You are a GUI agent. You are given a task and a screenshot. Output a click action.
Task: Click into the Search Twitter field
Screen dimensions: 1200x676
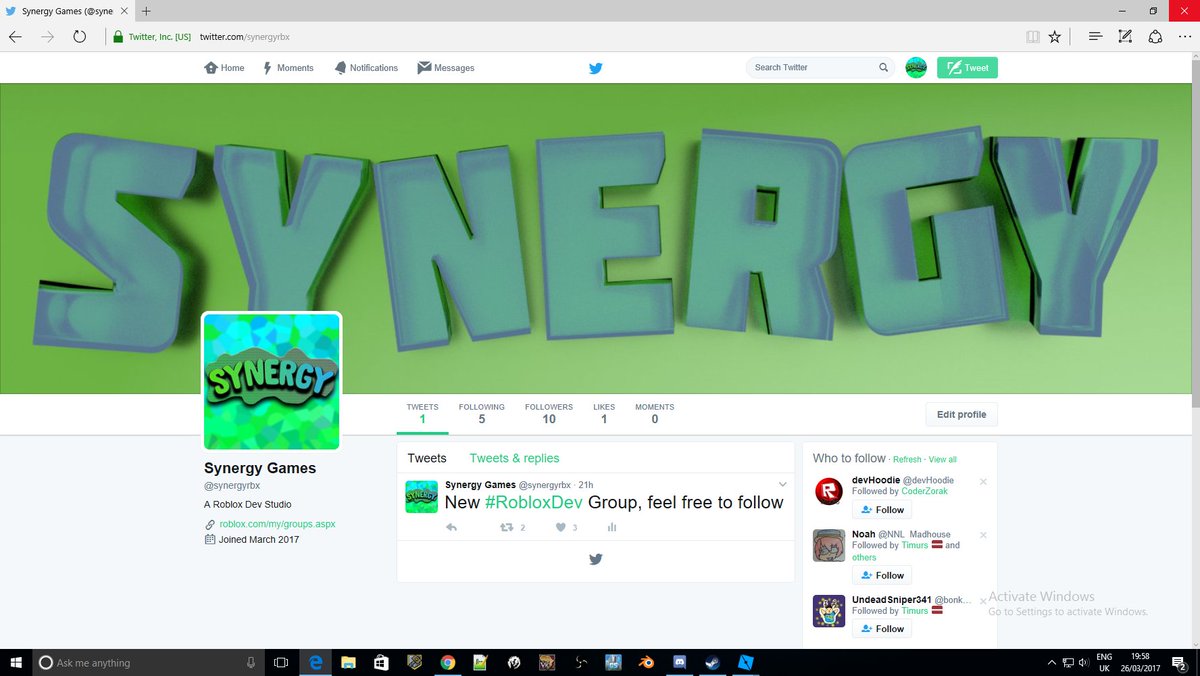pos(819,67)
